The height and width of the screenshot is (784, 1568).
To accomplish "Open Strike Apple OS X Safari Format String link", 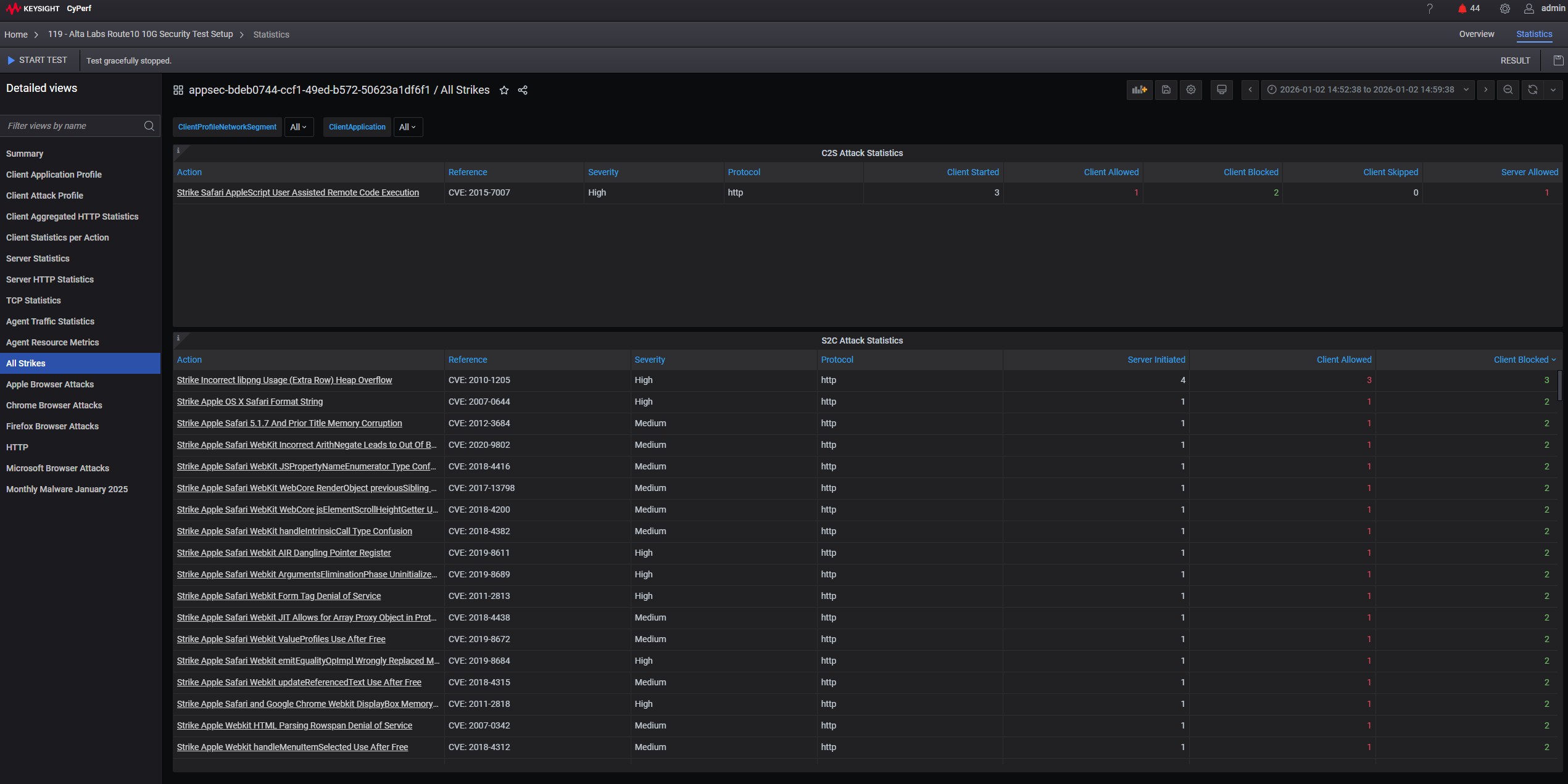I will pos(249,402).
